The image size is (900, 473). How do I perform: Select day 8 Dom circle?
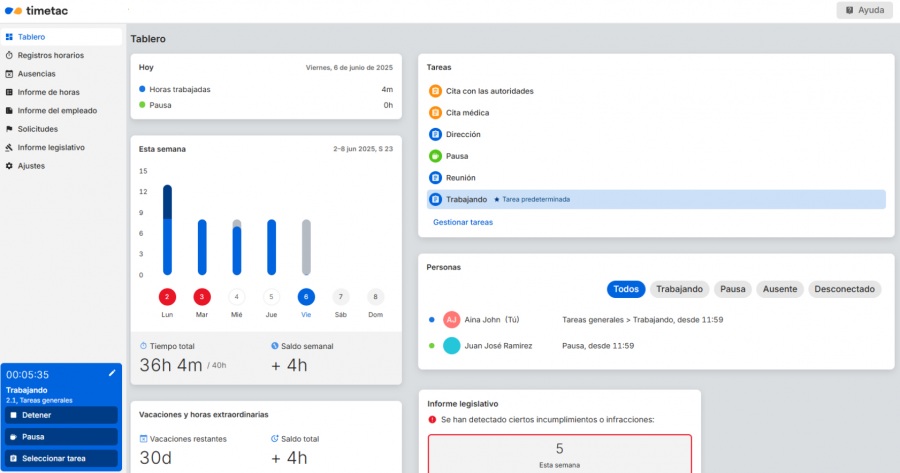[x=375, y=297]
